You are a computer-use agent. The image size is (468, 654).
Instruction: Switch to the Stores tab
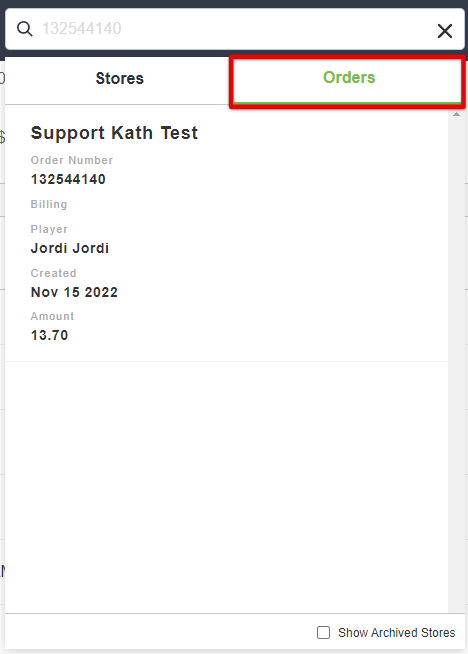coord(119,78)
